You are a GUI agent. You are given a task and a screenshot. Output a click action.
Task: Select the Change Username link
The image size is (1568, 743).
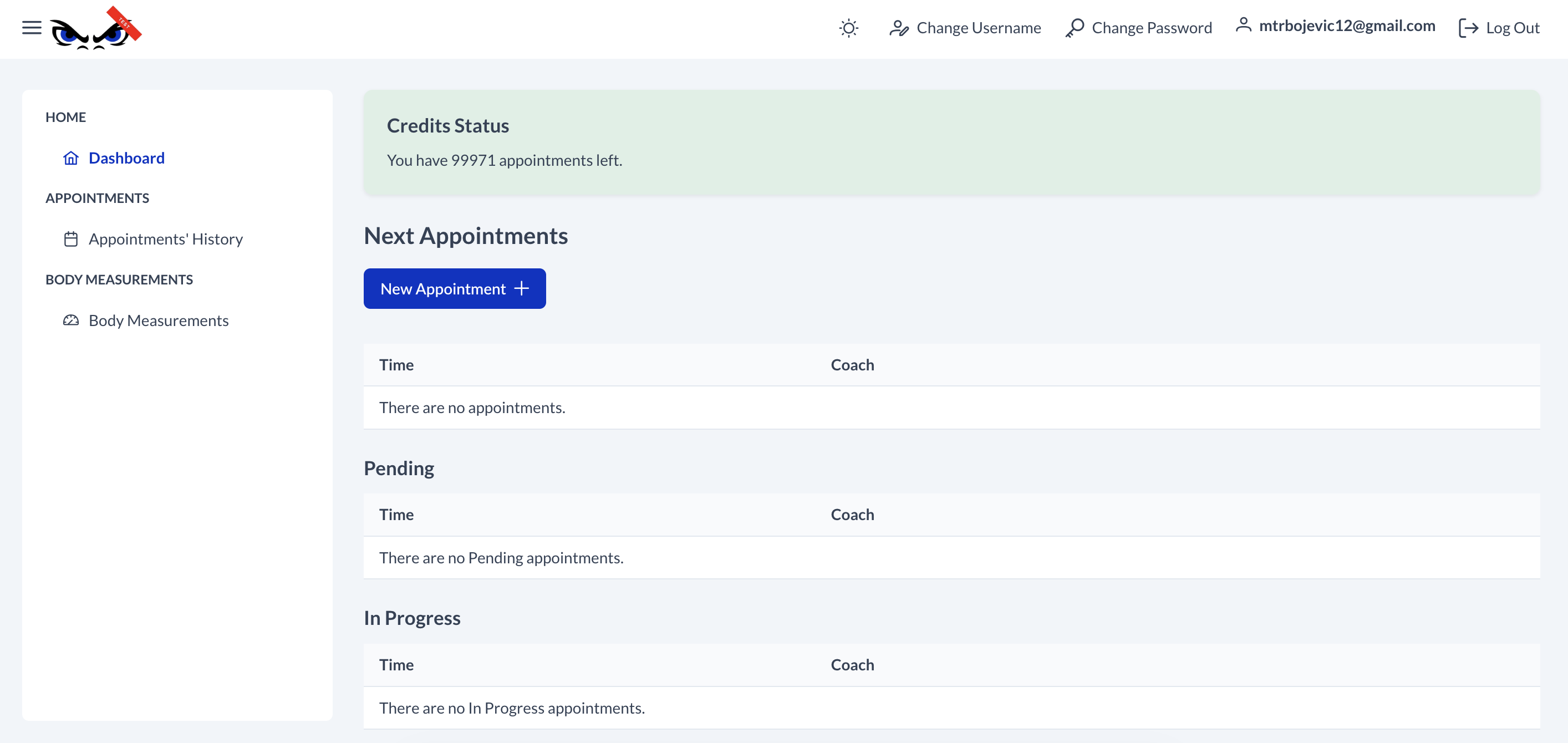pos(978,28)
